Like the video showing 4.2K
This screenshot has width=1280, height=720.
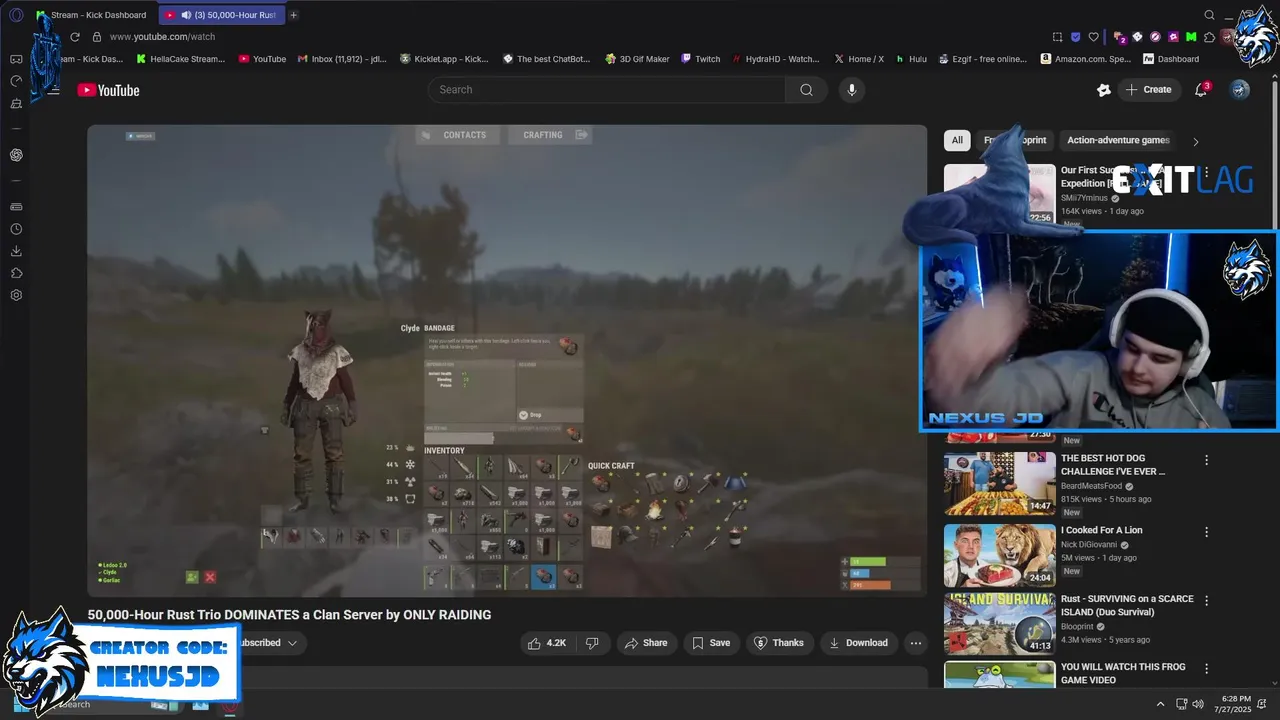click(548, 643)
